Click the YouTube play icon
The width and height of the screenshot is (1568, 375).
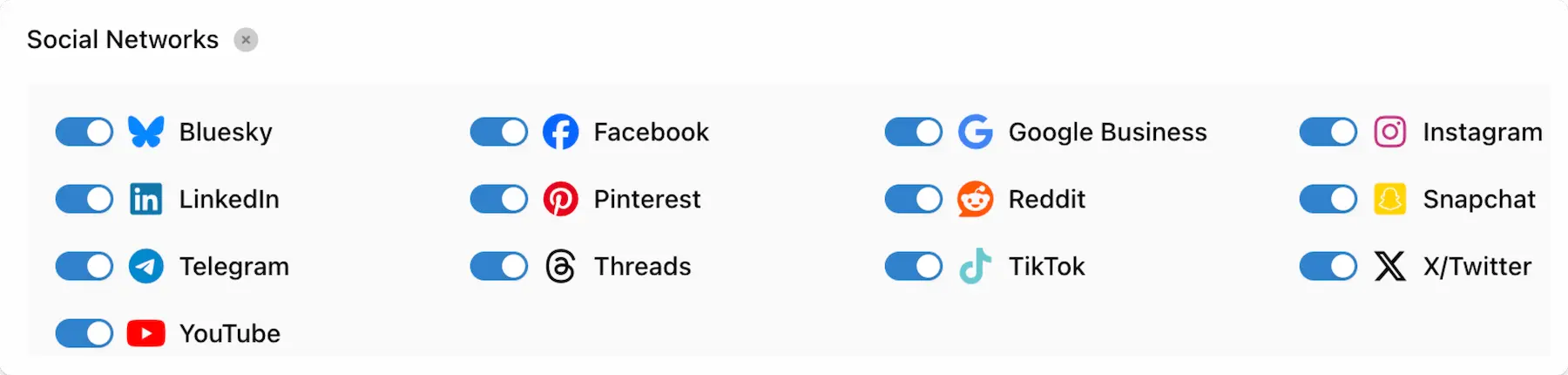pyautogui.click(x=145, y=333)
